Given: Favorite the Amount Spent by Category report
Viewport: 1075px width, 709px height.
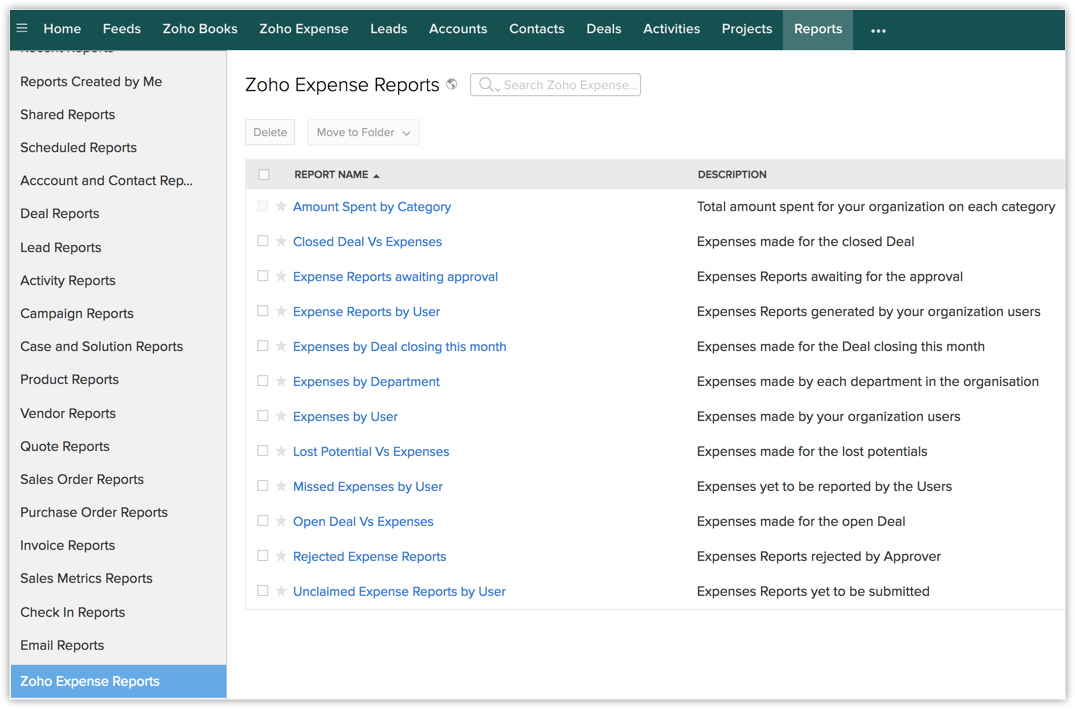Looking at the screenshot, I should [x=281, y=206].
